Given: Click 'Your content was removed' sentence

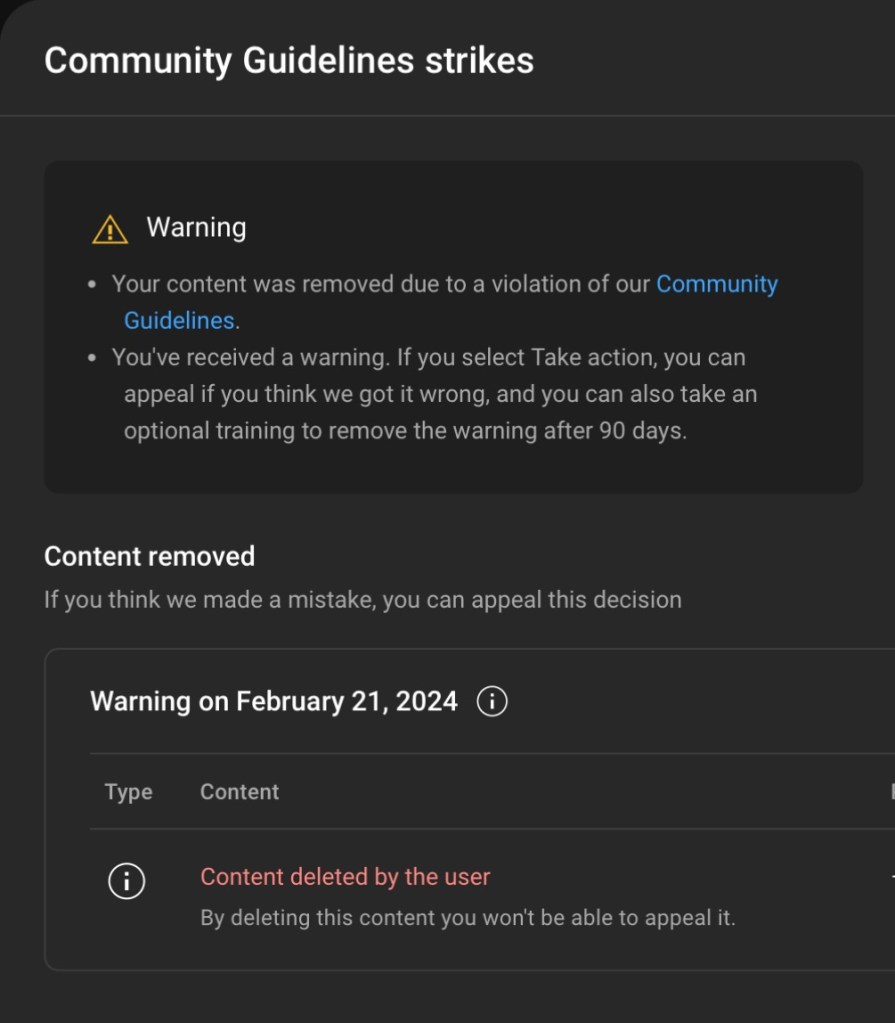Looking at the screenshot, I should coord(380,285).
